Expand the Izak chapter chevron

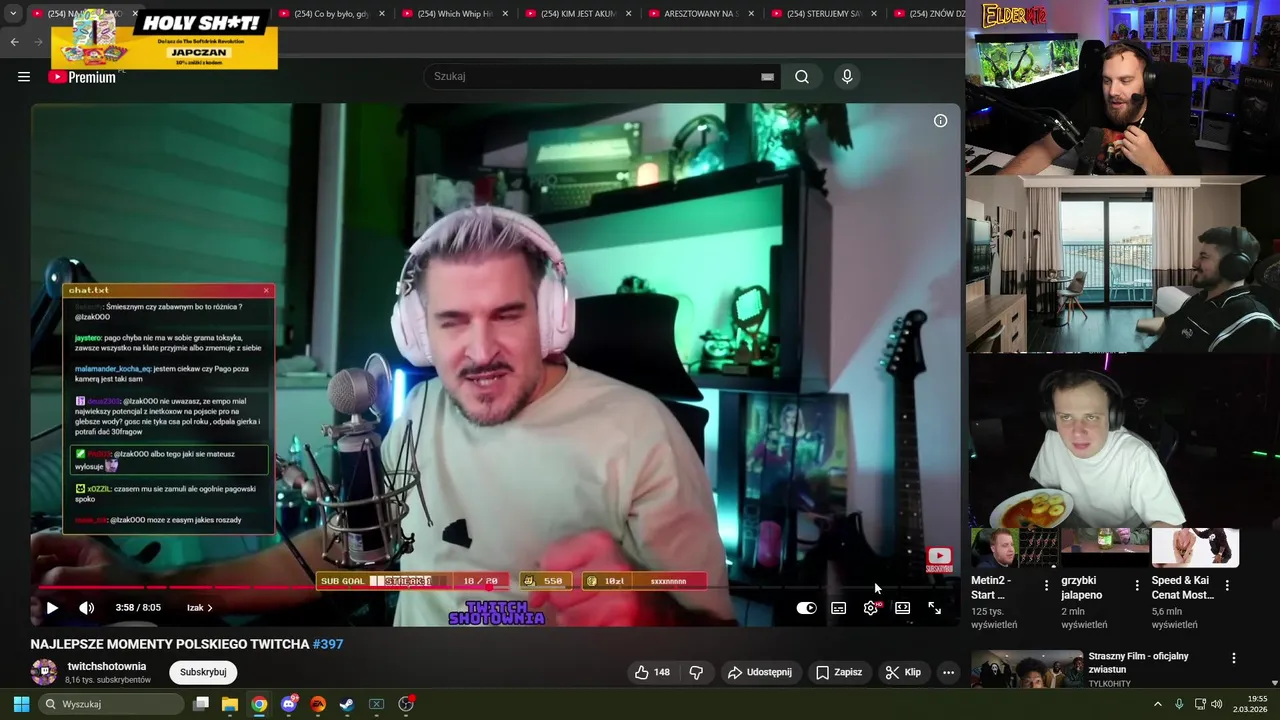click(209, 608)
